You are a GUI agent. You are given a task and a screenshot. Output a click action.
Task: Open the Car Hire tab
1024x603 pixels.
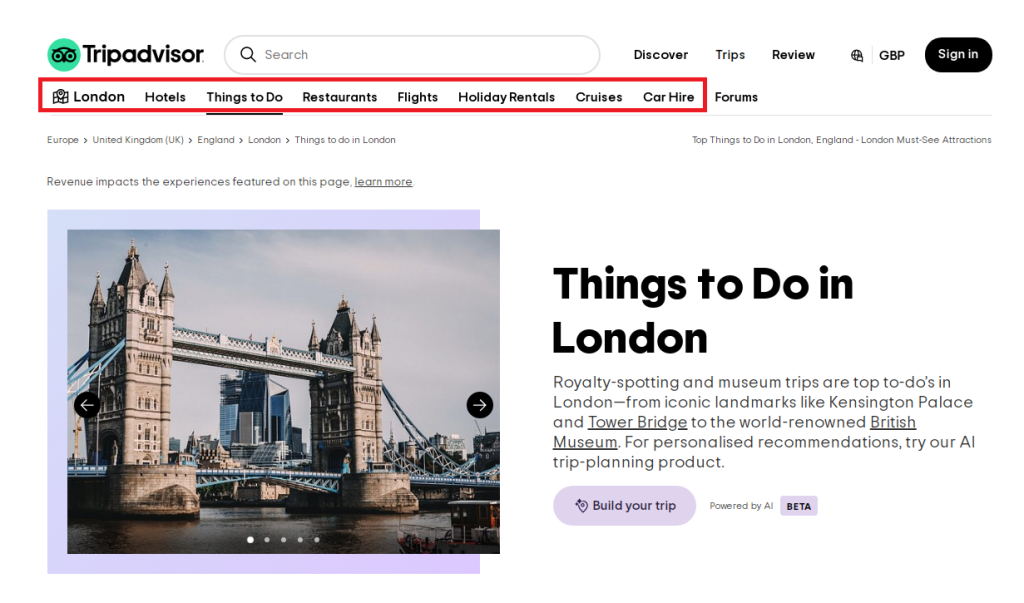click(x=668, y=97)
